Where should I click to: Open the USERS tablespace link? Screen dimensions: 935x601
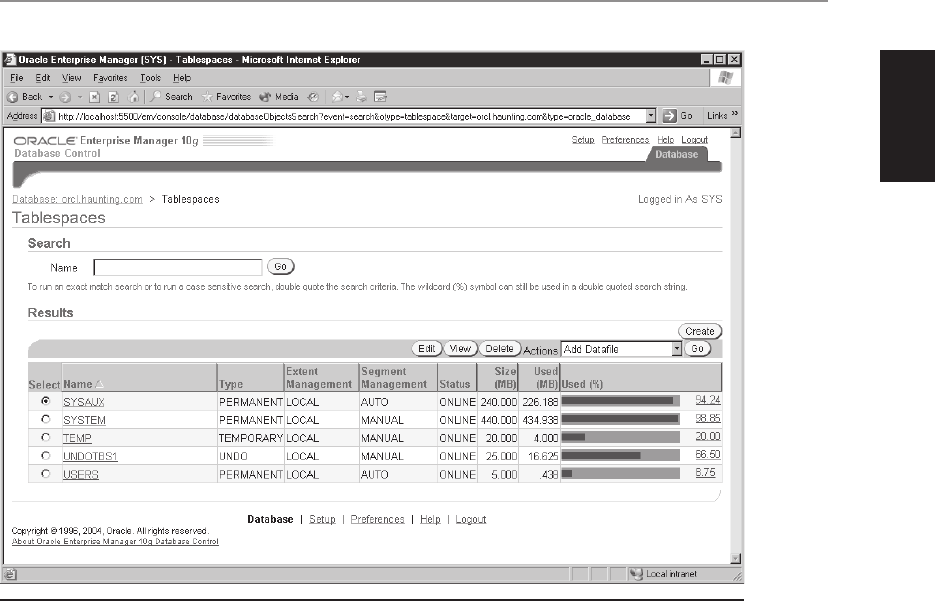[81, 475]
